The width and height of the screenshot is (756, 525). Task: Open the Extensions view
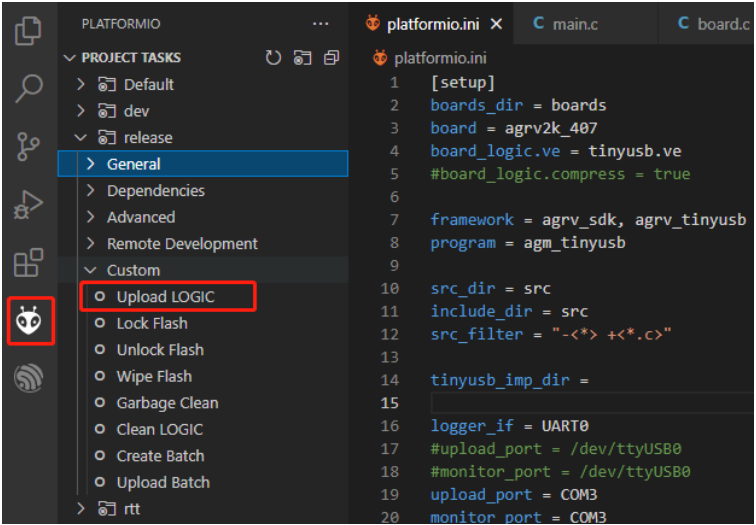coord(28,263)
